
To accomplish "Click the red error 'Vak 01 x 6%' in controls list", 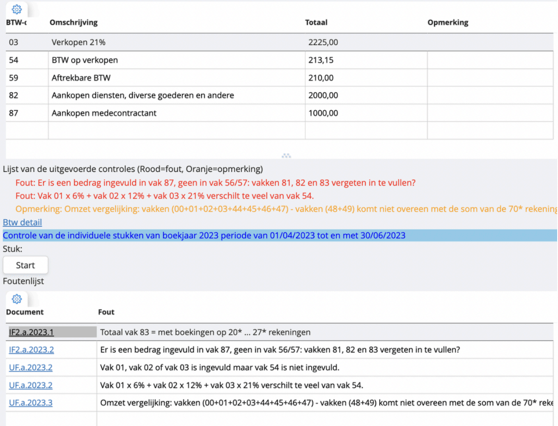I will (x=164, y=196).
